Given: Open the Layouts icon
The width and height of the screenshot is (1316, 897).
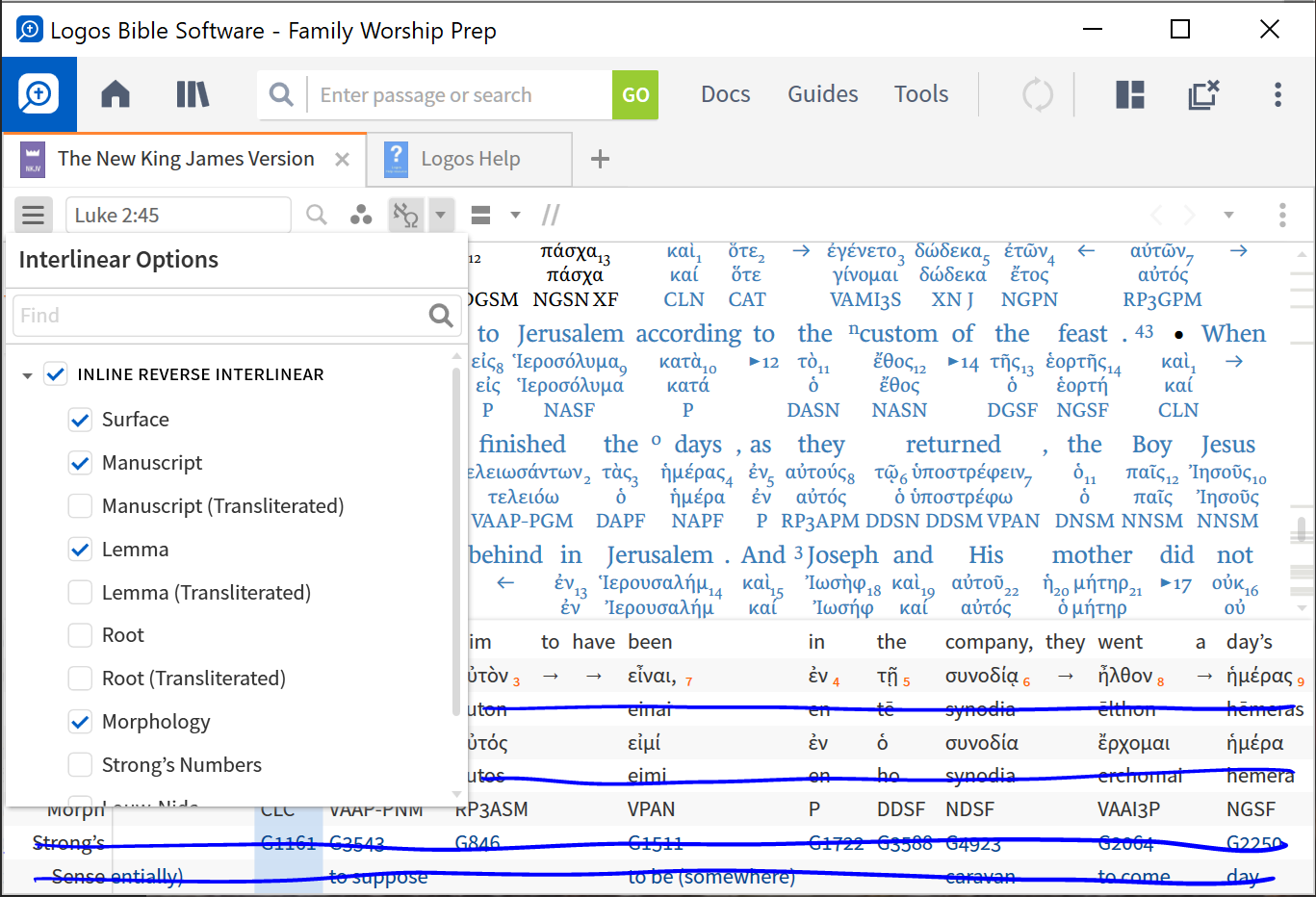Looking at the screenshot, I should 1130,94.
